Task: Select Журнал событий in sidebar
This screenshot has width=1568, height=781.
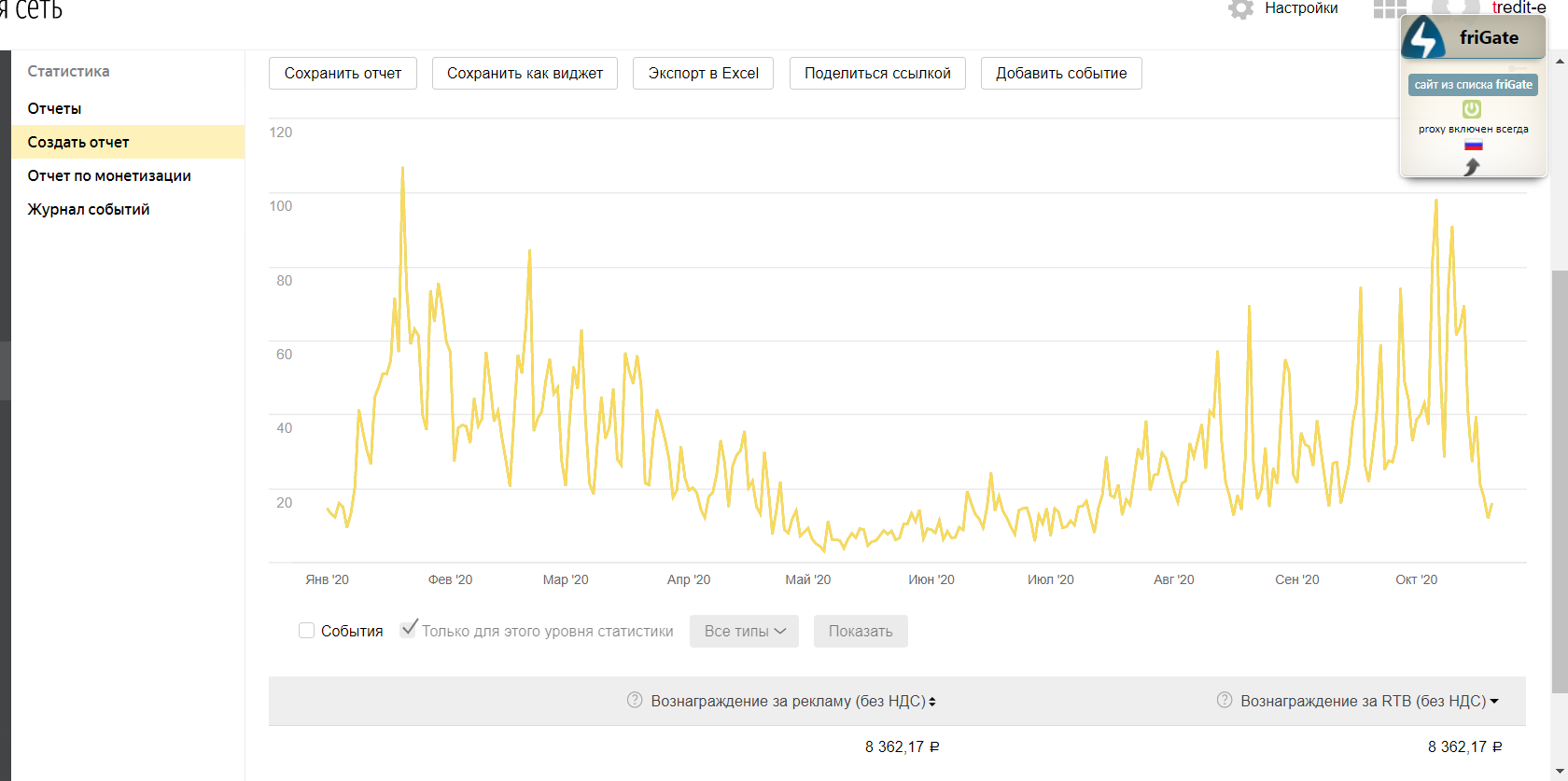Action: (89, 209)
